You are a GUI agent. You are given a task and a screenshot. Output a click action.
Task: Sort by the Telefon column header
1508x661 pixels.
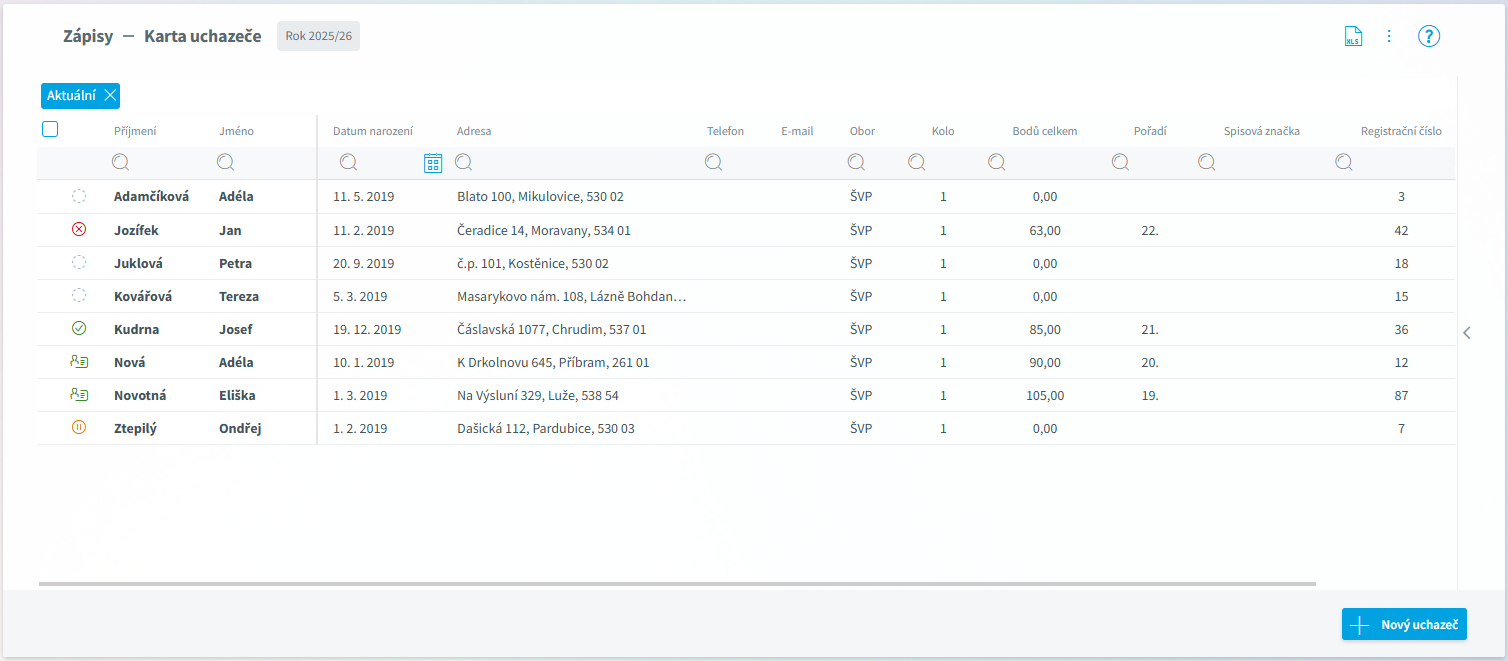(725, 131)
